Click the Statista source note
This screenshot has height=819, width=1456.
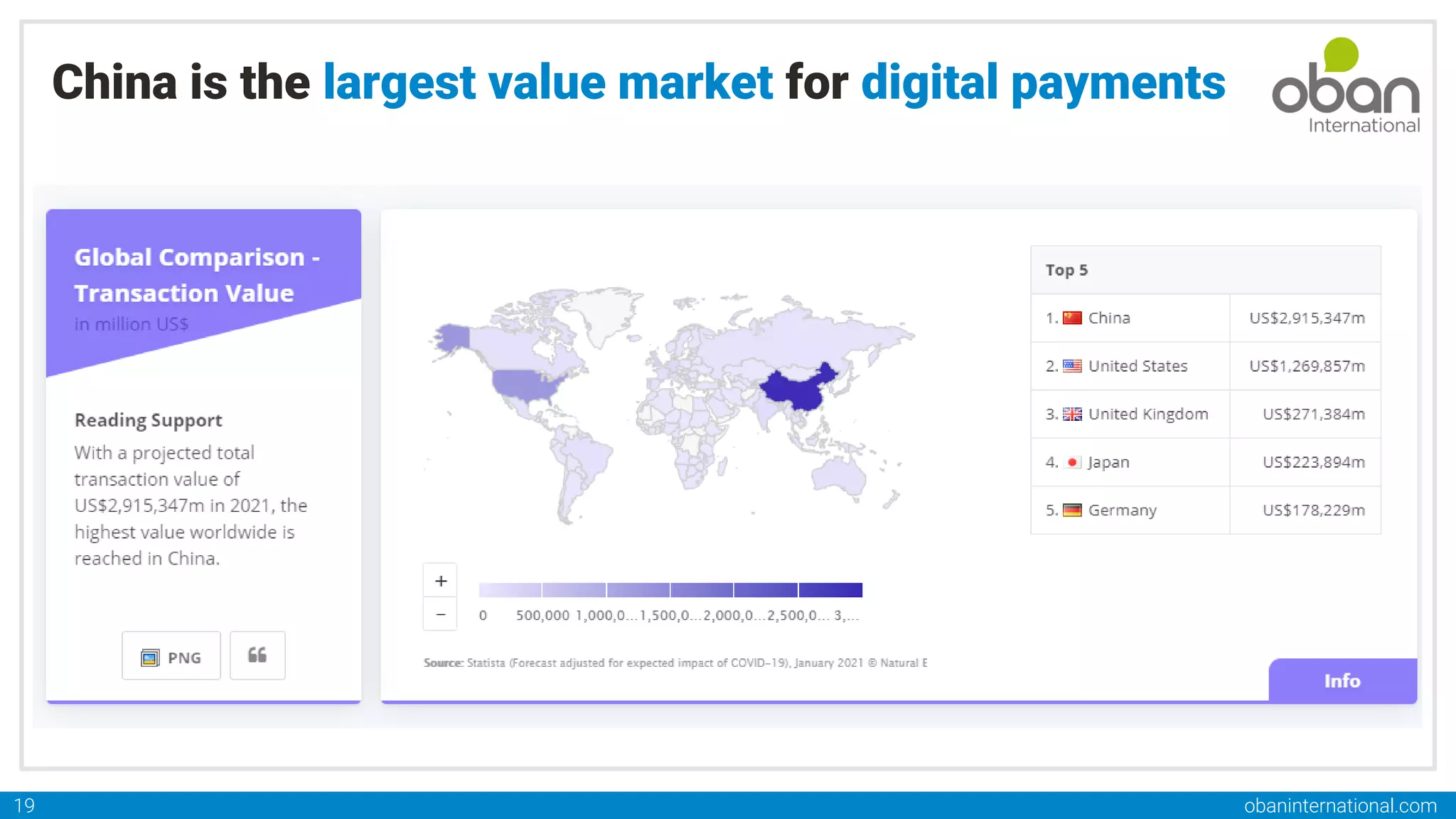coord(675,663)
